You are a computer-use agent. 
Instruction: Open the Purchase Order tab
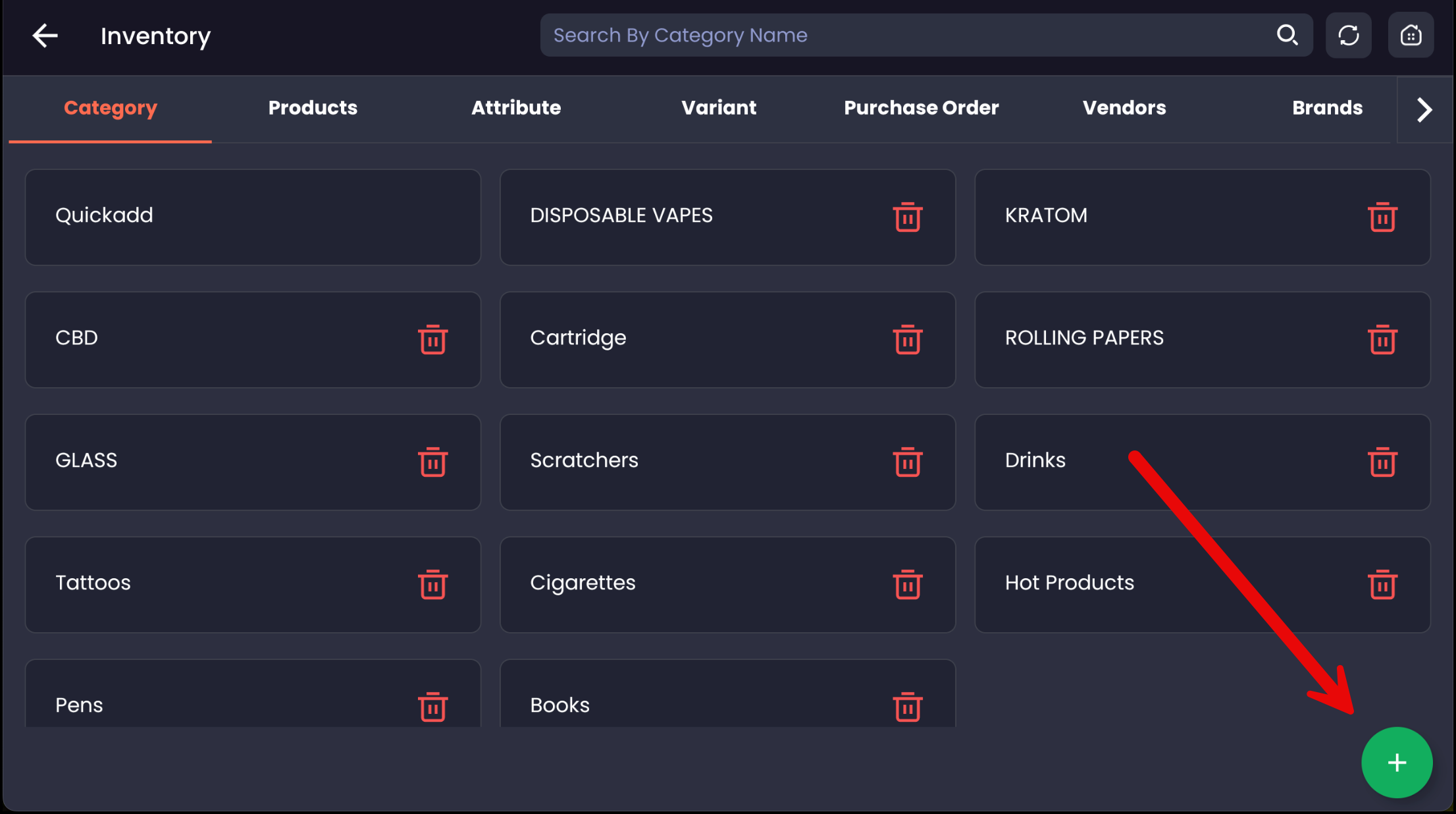pos(921,108)
